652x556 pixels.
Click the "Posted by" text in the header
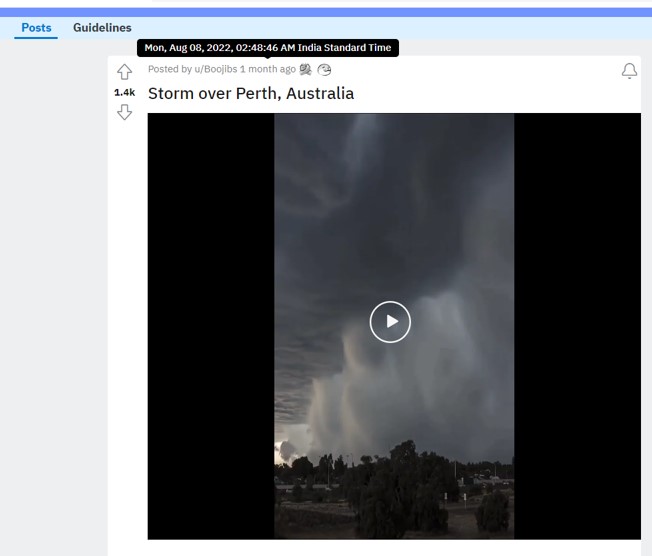(x=170, y=69)
